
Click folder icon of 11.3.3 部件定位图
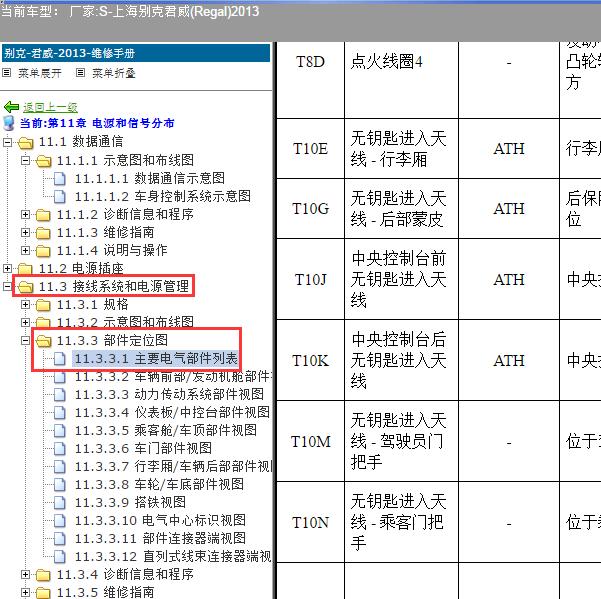(x=43, y=341)
